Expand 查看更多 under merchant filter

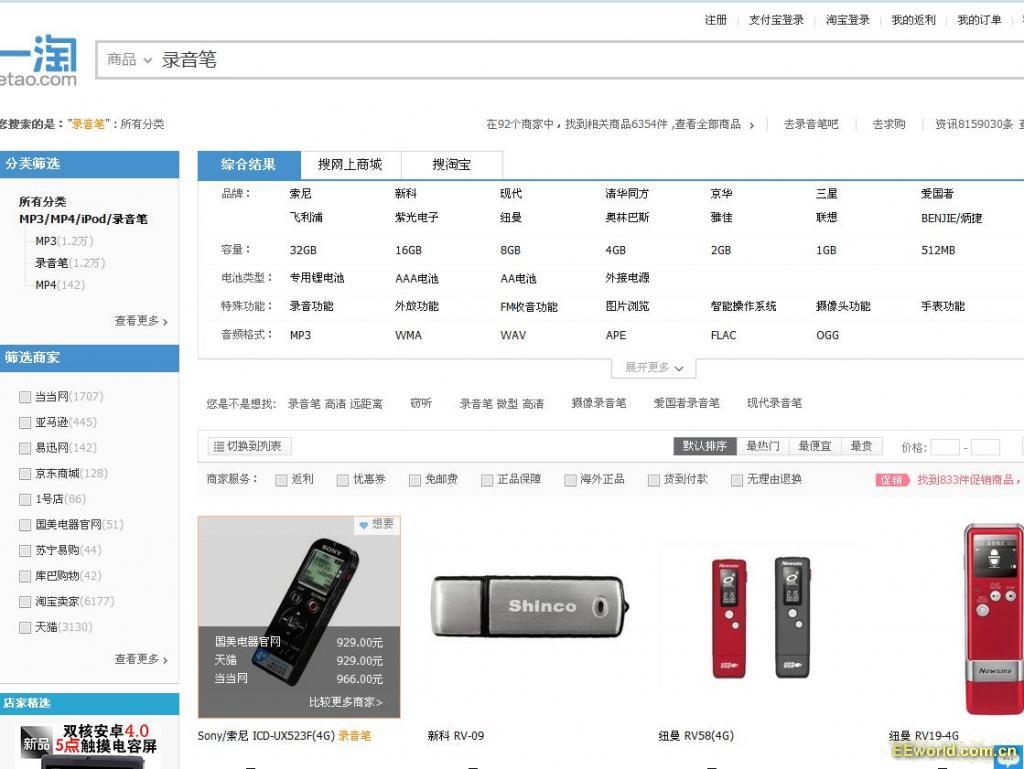point(141,659)
